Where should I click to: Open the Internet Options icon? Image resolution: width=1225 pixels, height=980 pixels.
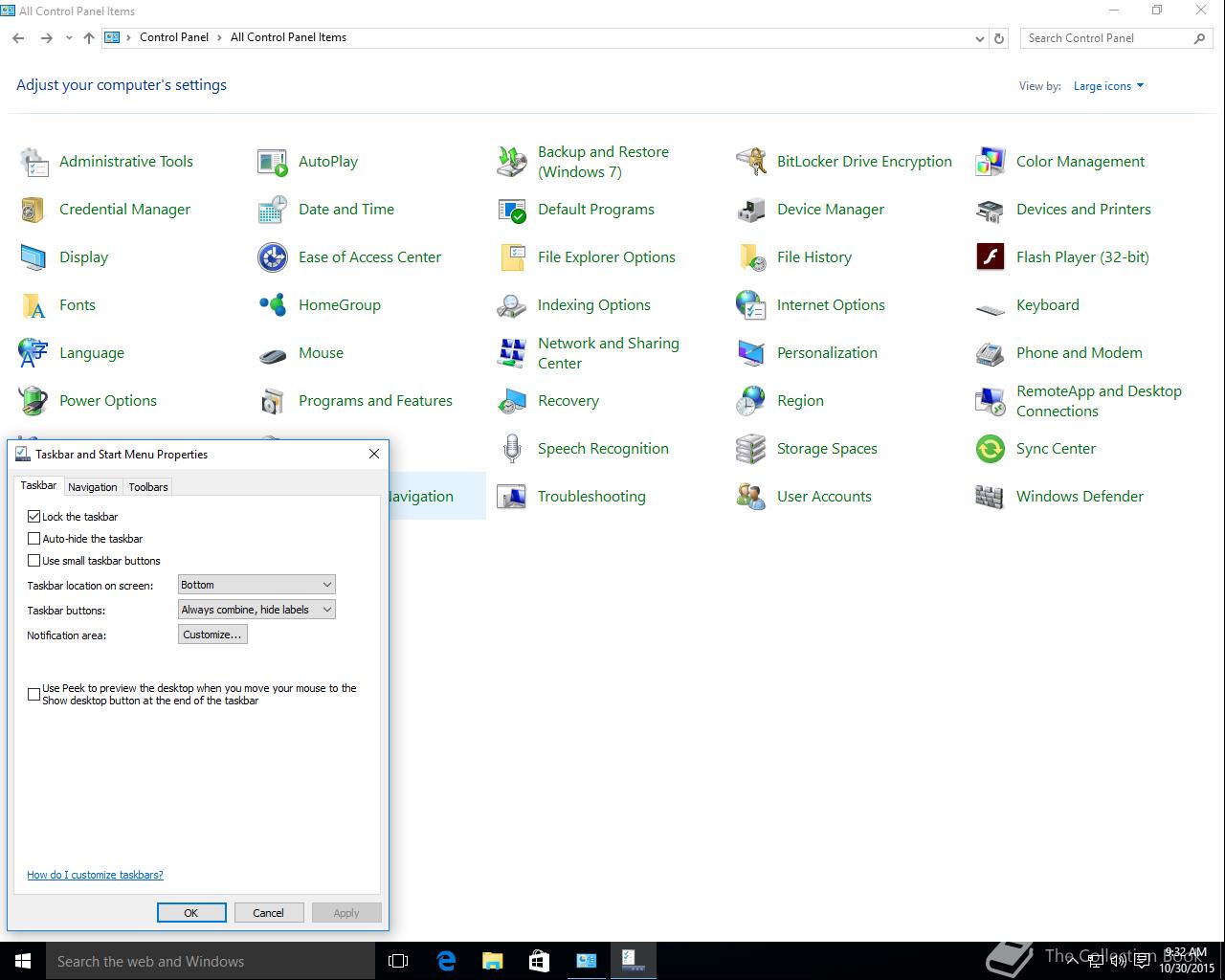751,305
